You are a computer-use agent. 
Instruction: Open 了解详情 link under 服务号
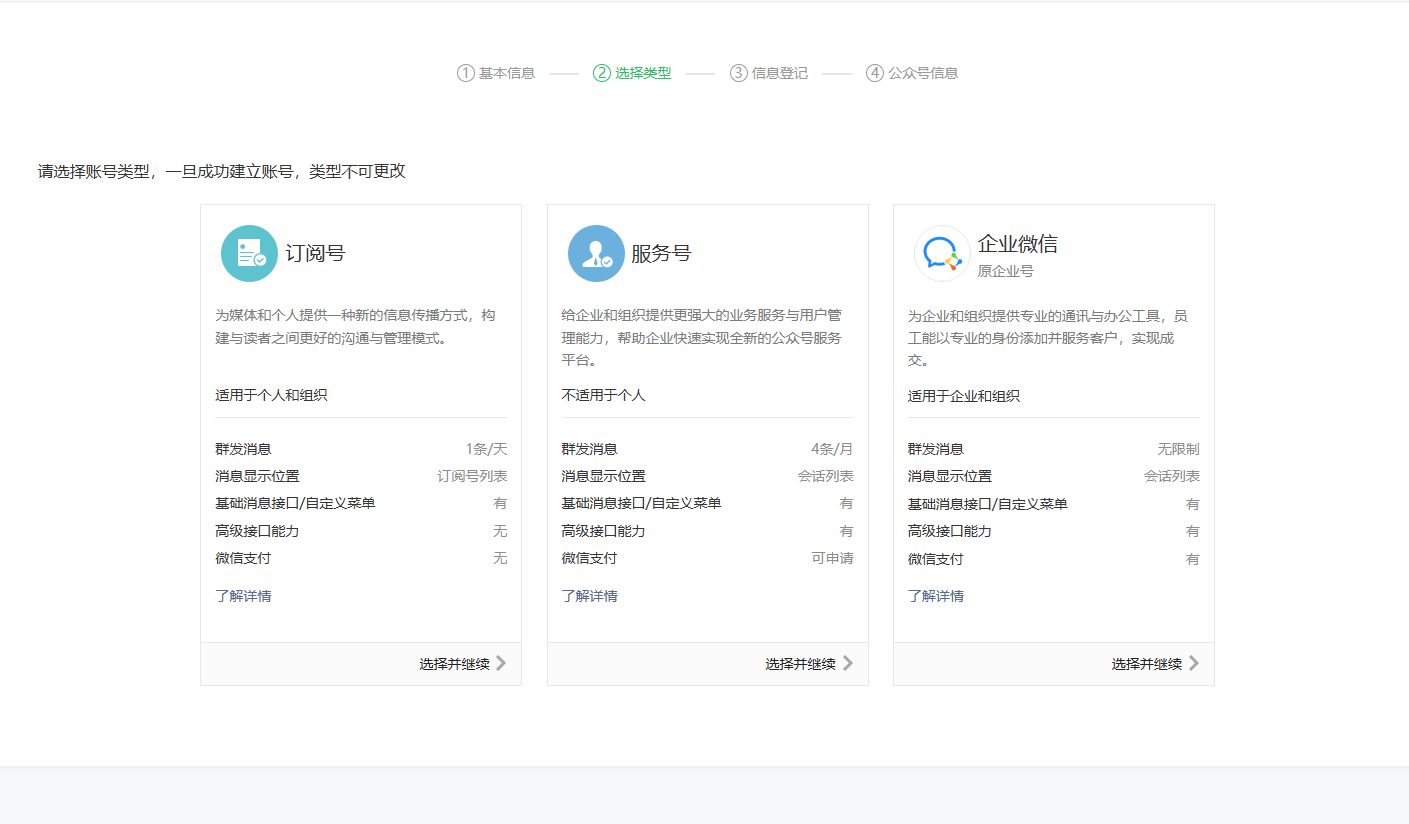coord(589,596)
